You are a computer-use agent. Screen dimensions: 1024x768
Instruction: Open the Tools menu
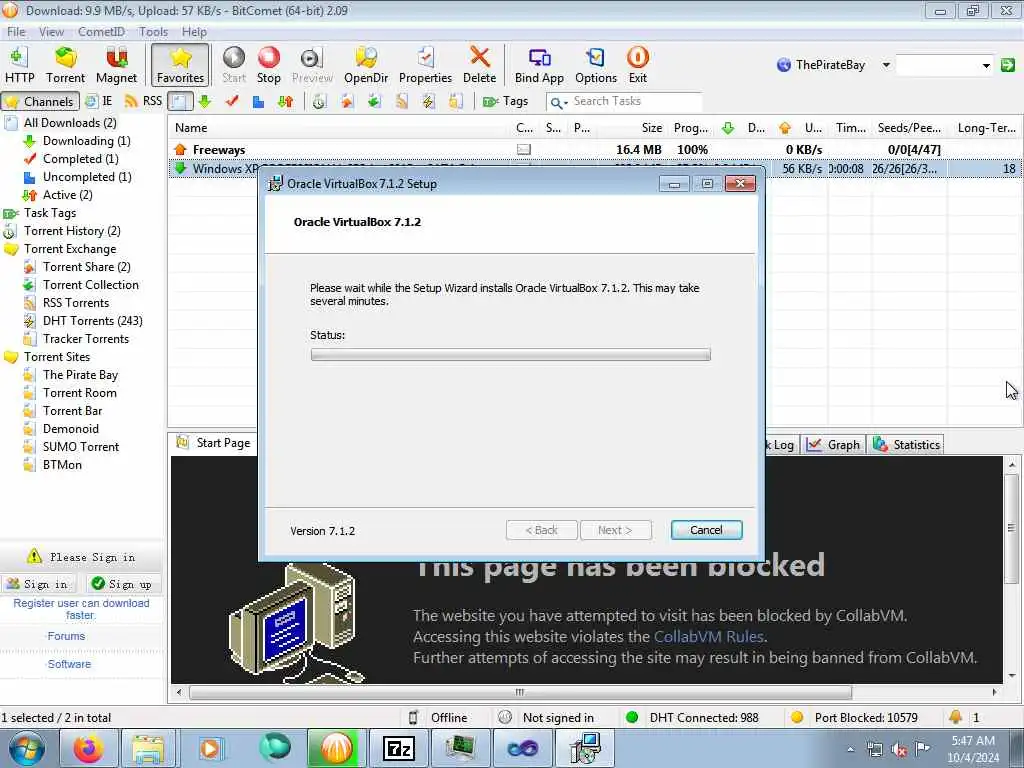(153, 31)
